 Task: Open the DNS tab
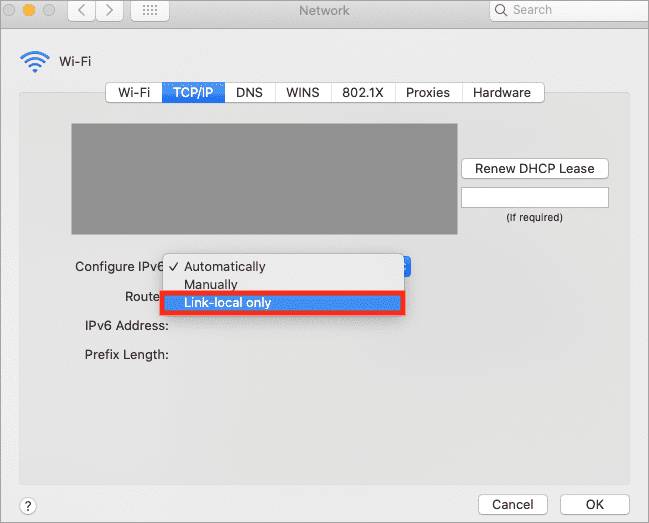(250, 92)
